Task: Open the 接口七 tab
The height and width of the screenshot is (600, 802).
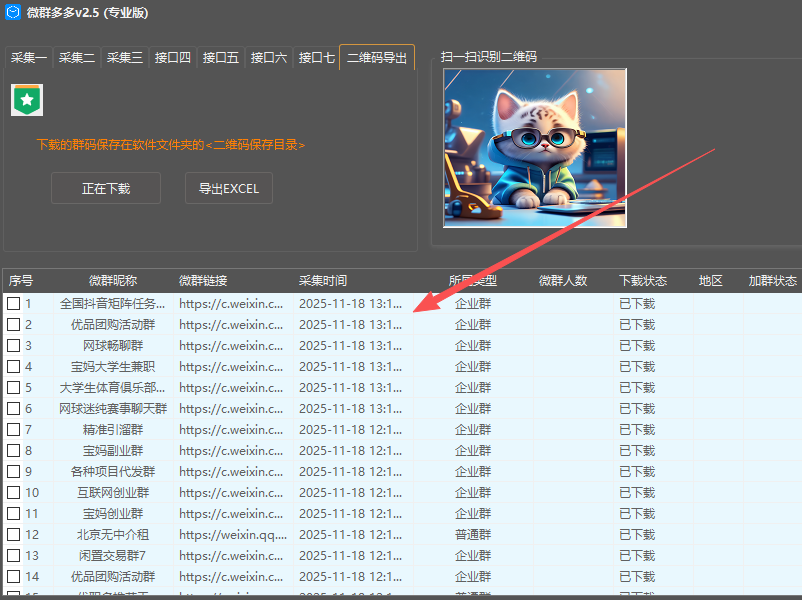Action: (317, 58)
